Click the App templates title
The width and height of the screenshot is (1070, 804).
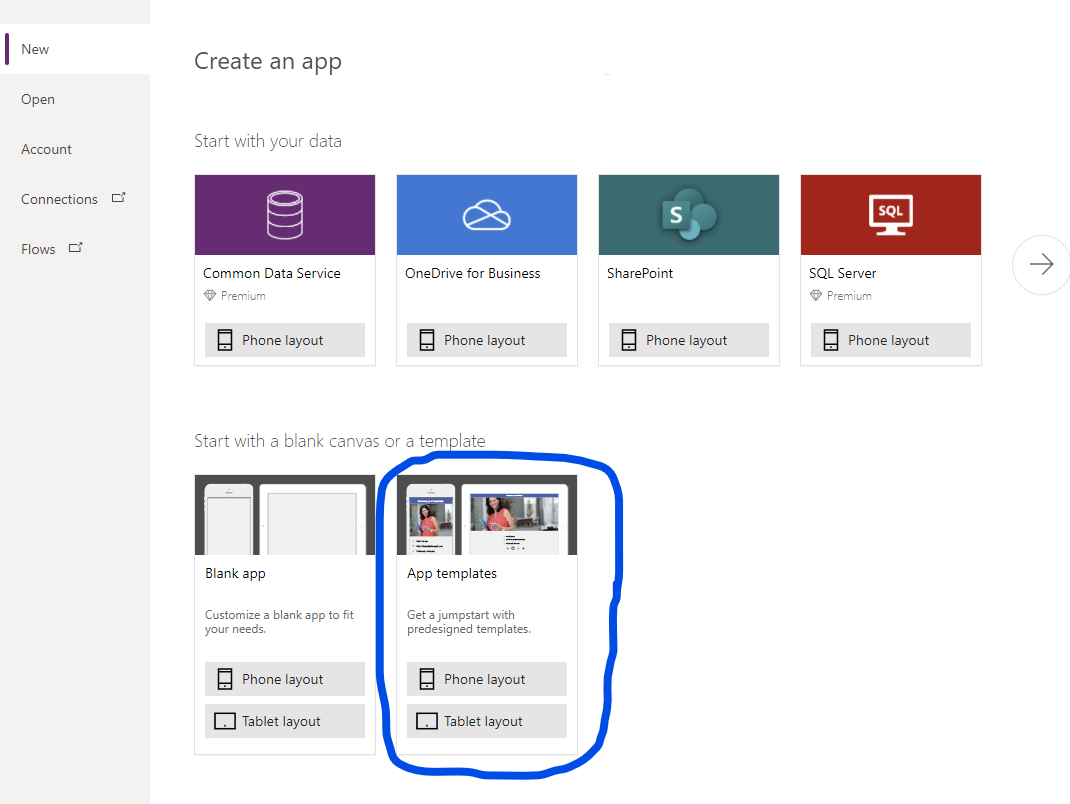pyautogui.click(x=452, y=573)
